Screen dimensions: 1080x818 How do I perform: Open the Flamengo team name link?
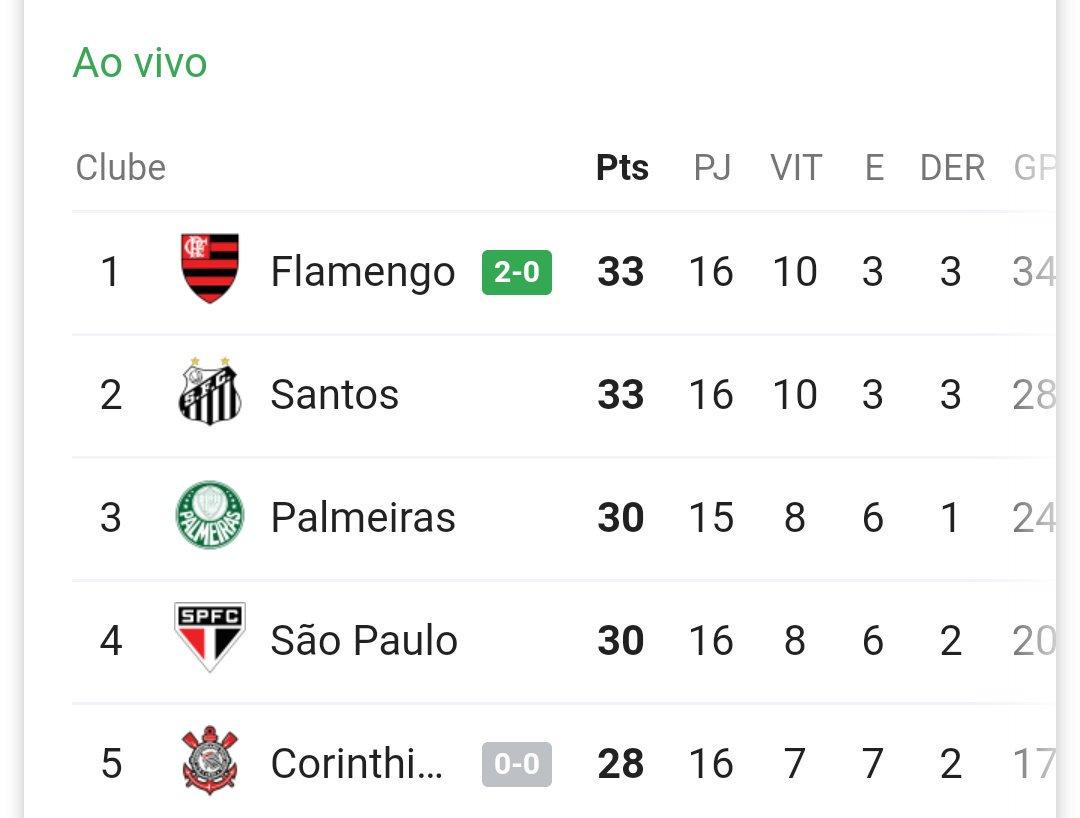(x=363, y=272)
